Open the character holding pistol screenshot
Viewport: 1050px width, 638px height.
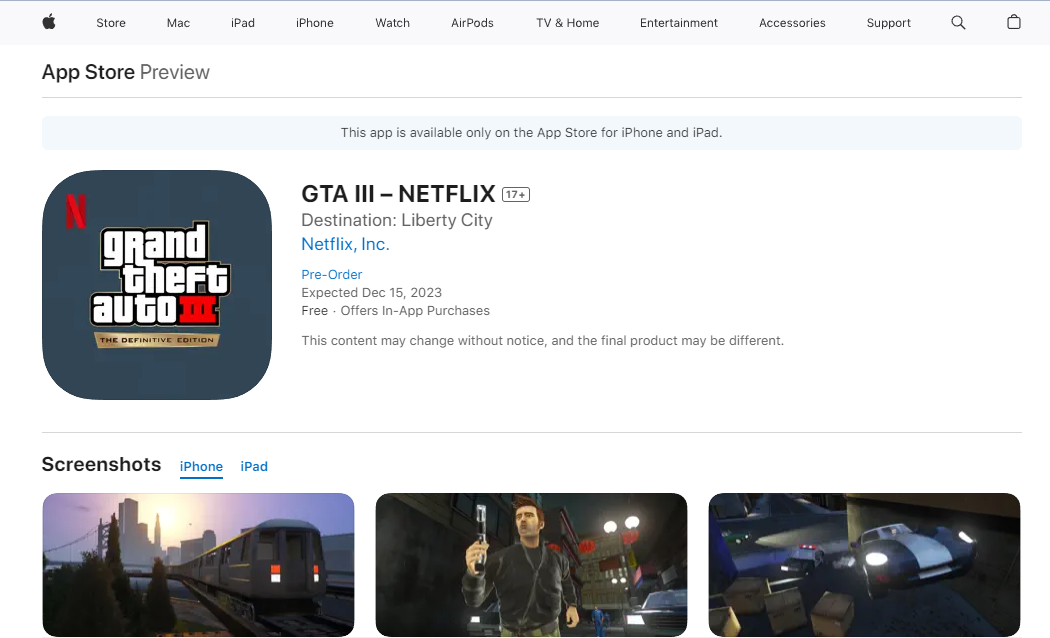coord(531,564)
